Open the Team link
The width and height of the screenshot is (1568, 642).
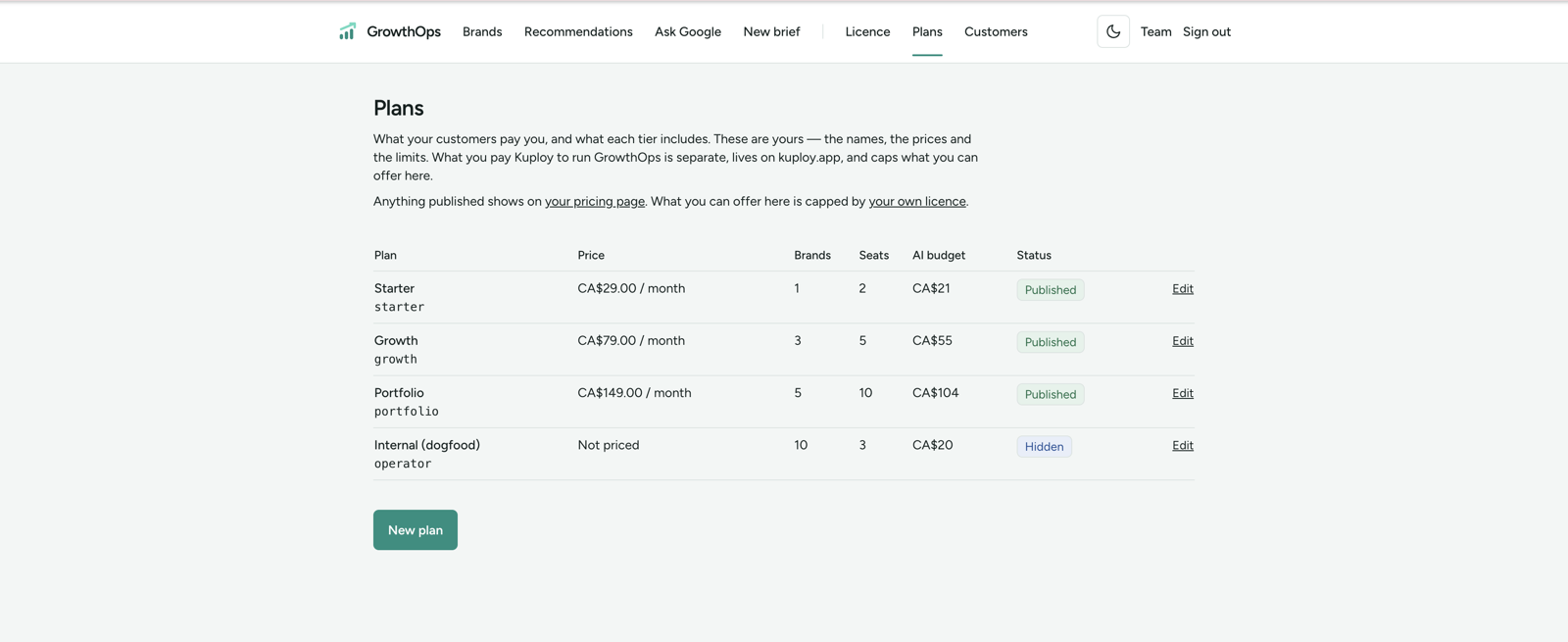tap(1155, 31)
